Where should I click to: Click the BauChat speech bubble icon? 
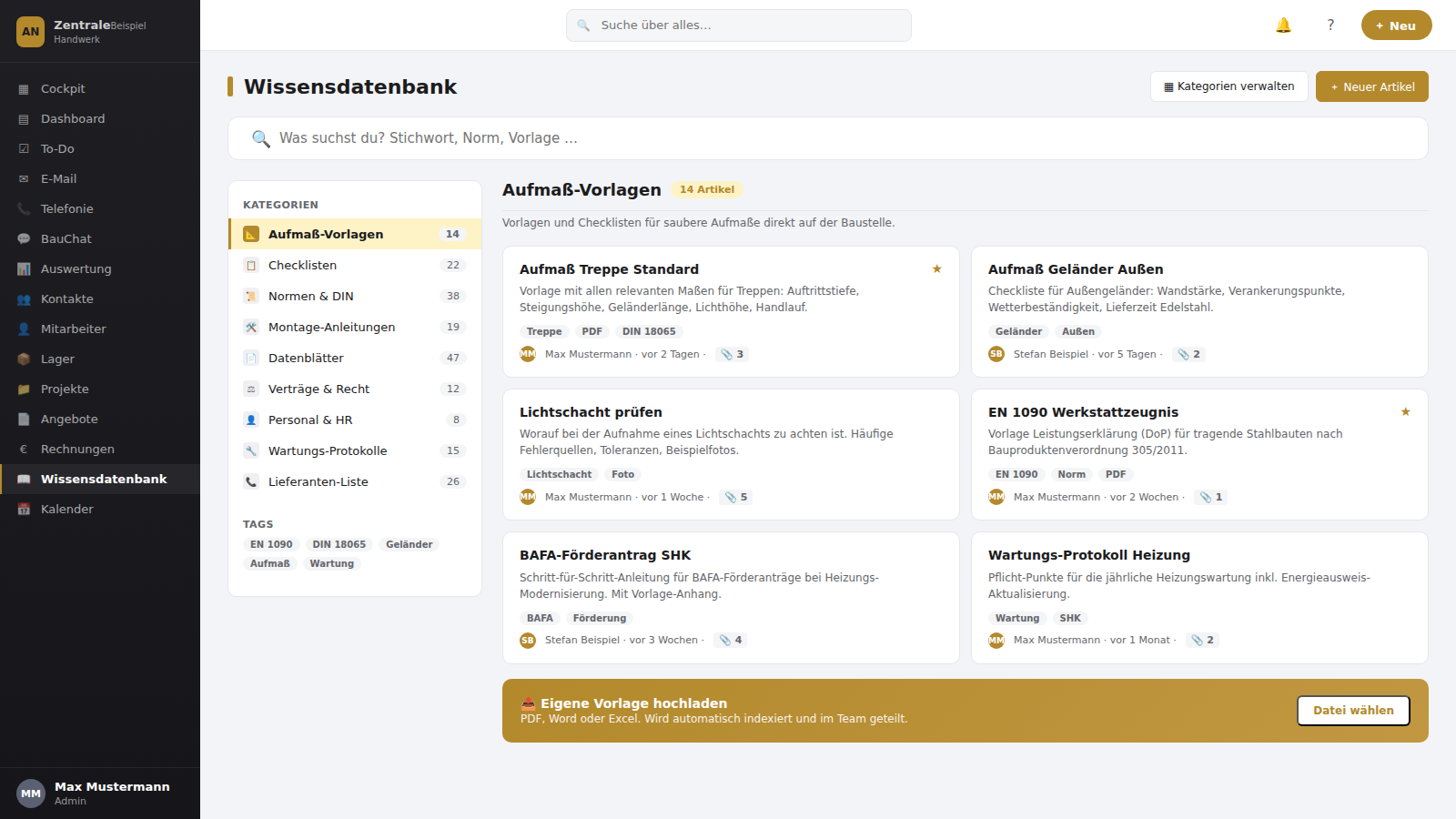pyautogui.click(x=24, y=239)
